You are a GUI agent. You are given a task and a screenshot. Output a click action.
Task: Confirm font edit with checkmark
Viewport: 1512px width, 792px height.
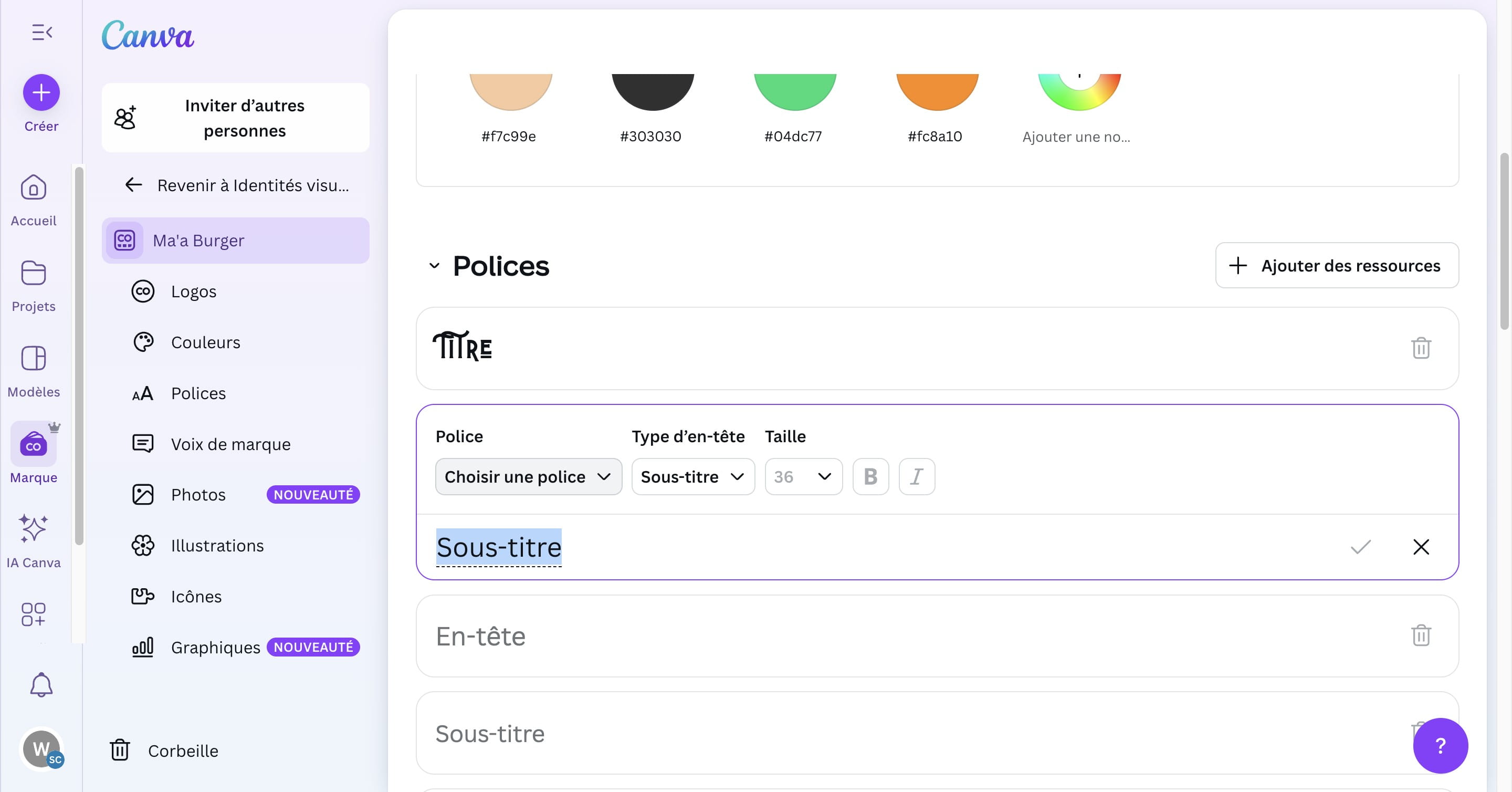[1360, 547]
